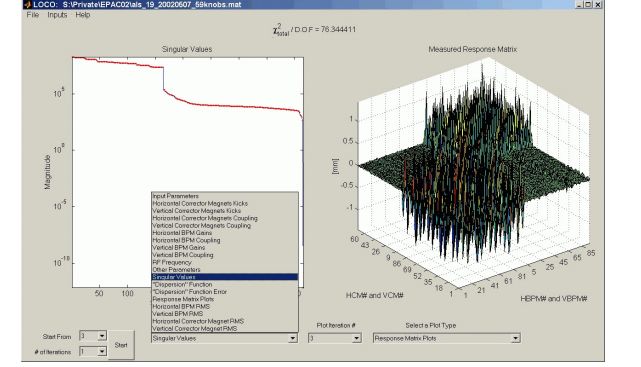Viewport: 641px width, 367px height.
Task: Click the Start button
Action: tap(121, 345)
